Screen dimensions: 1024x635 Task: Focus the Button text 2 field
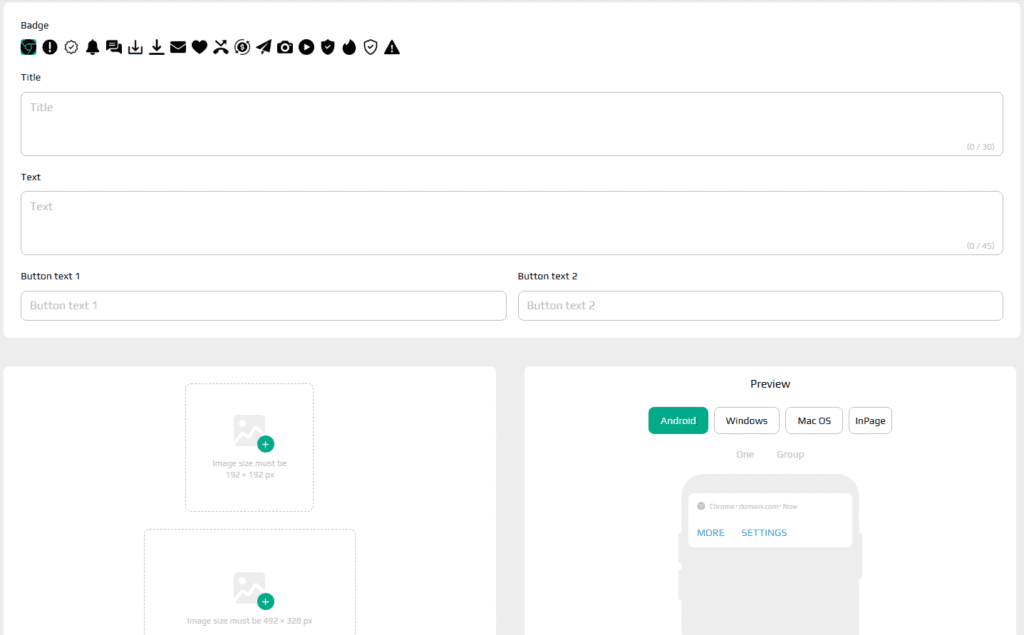click(760, 306)
